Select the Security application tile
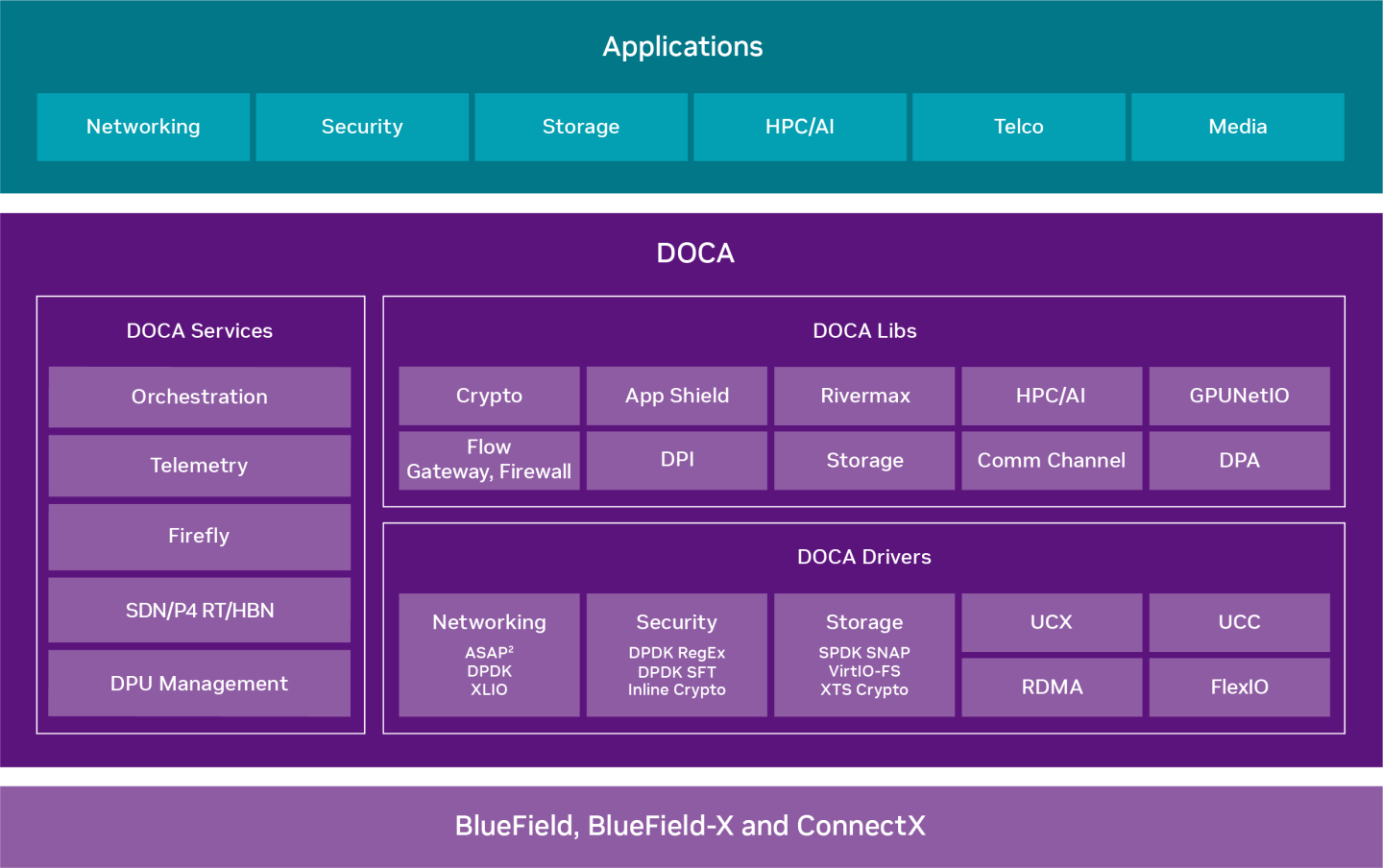Viewport: 1383px width, 868px height. pyautogui.click(x=362, y=127)
